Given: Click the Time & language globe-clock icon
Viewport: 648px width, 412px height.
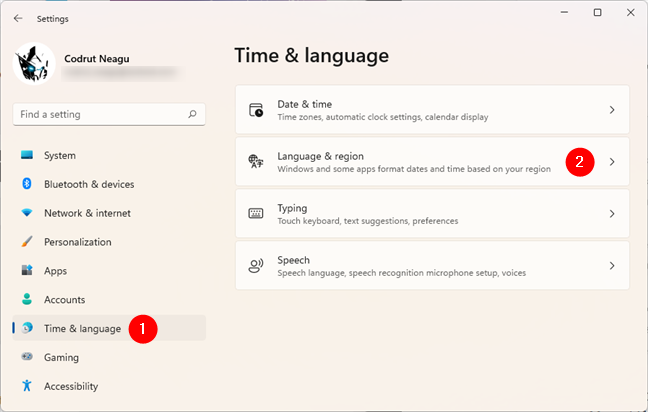Looking at the screenshot, I should [27, 328].
